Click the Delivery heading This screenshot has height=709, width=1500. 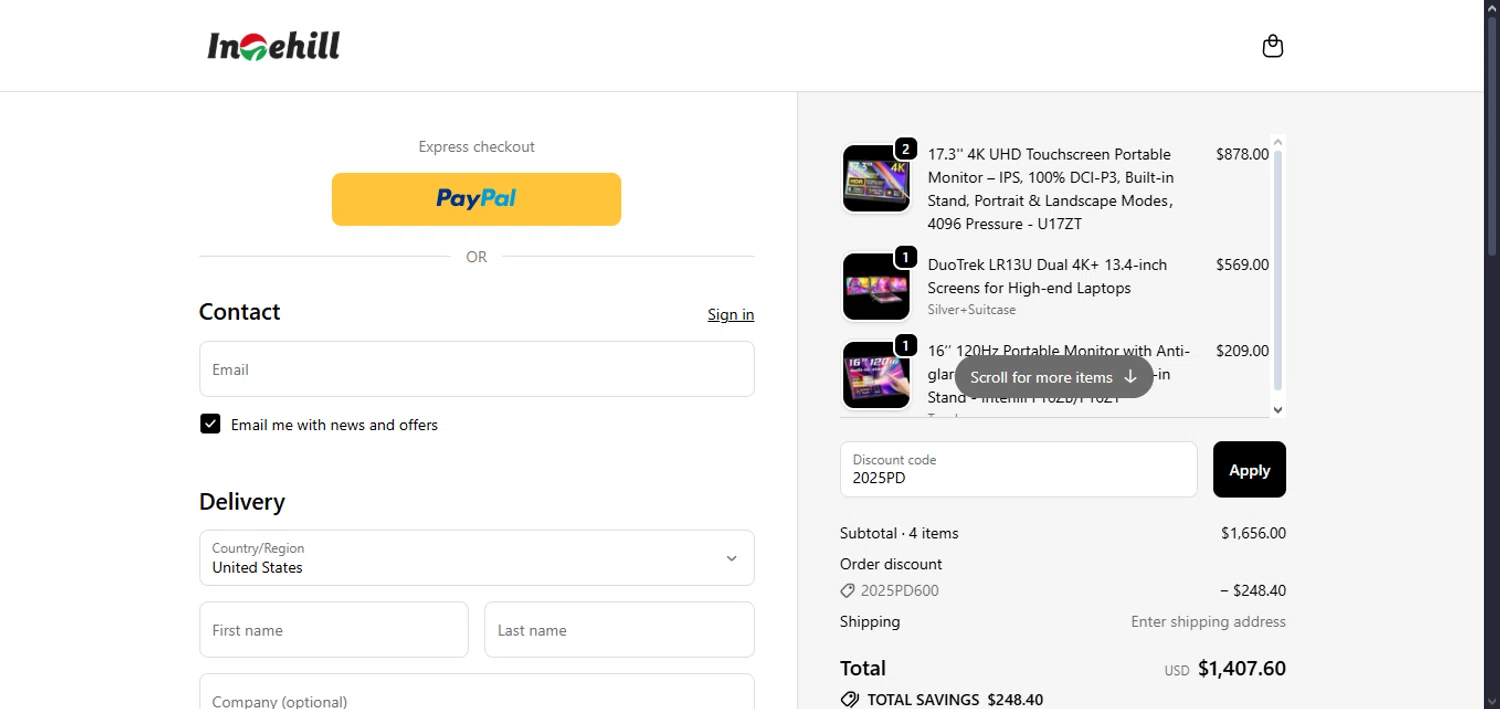pyautogui.click(x=242, y=501)
